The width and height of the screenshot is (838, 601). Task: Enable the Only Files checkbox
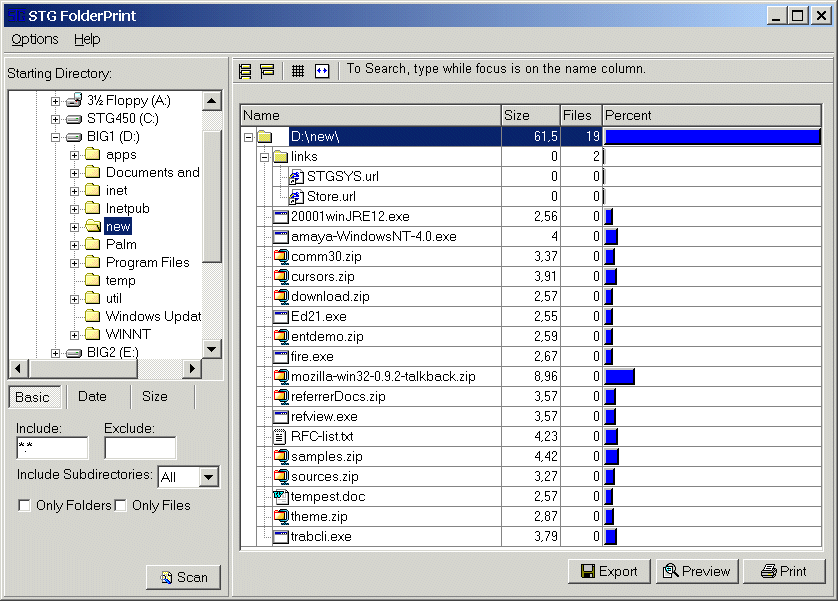coord(121,506)
